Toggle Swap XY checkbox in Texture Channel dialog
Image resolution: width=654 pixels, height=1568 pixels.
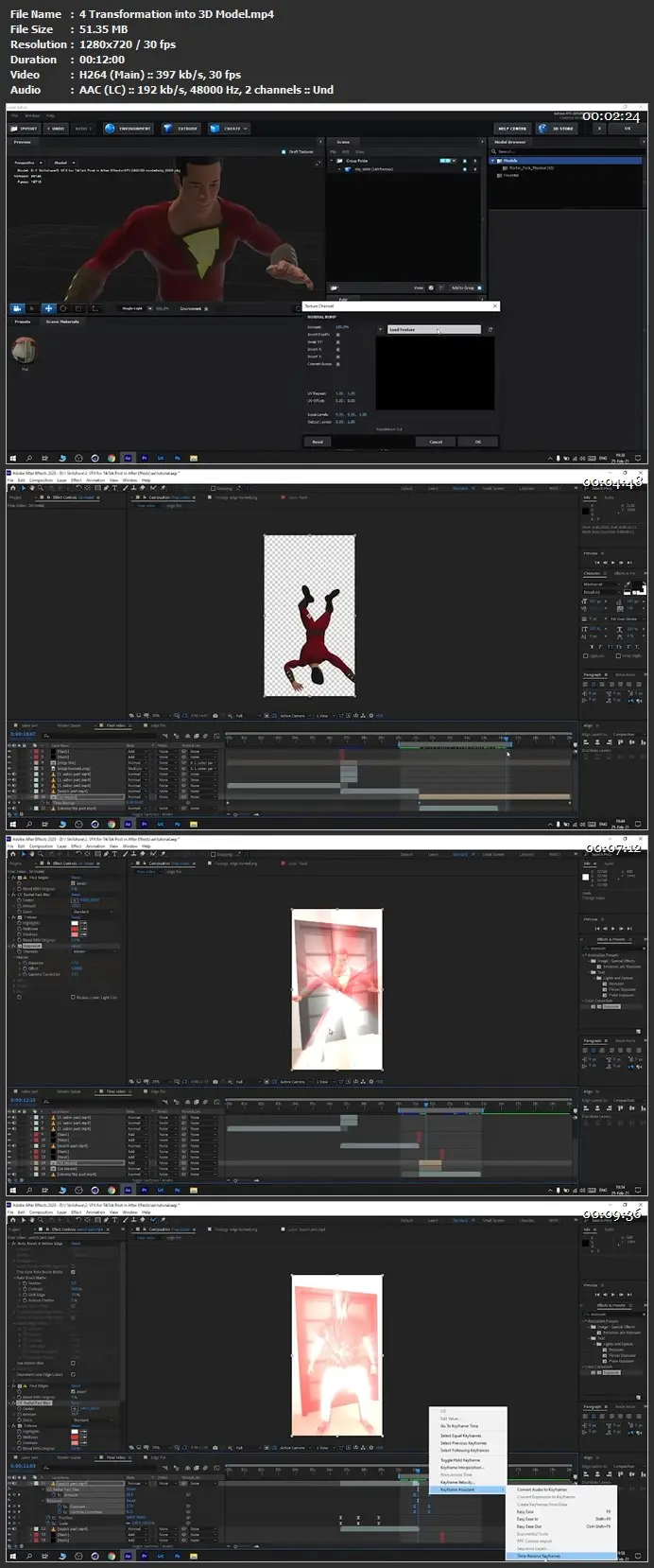(337, 341)
